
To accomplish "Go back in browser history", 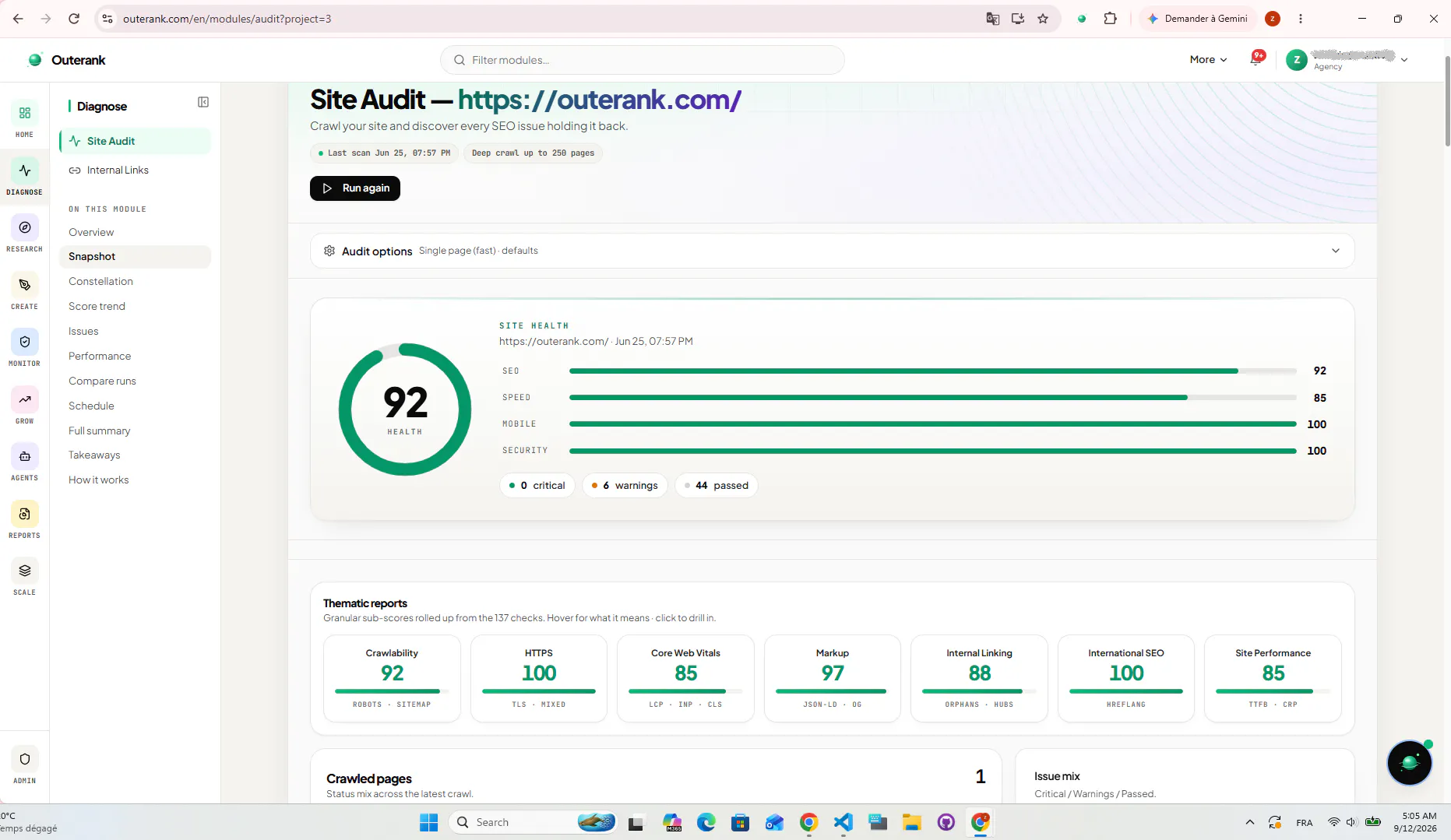I will click(x=18, y=19).
